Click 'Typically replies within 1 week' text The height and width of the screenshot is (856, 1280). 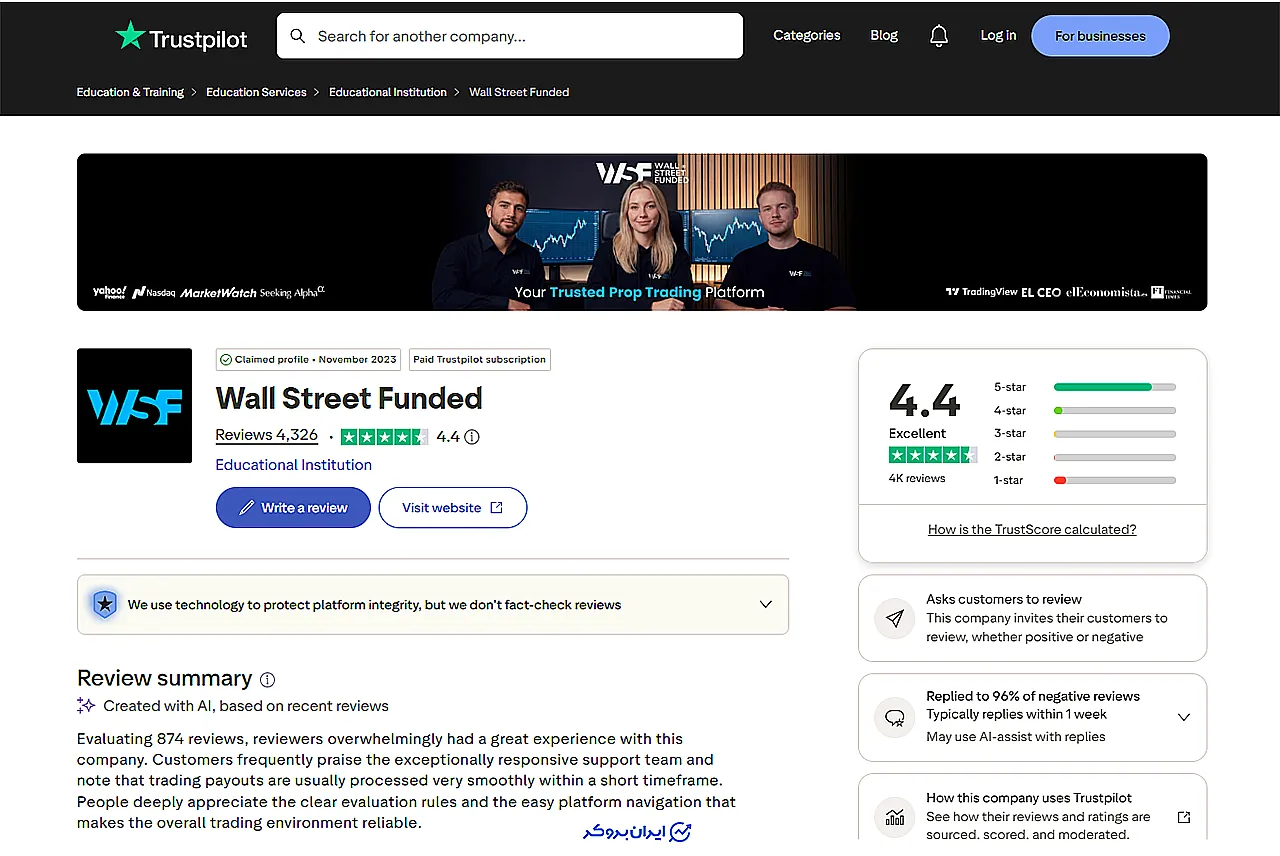[x=1016, y=714]
